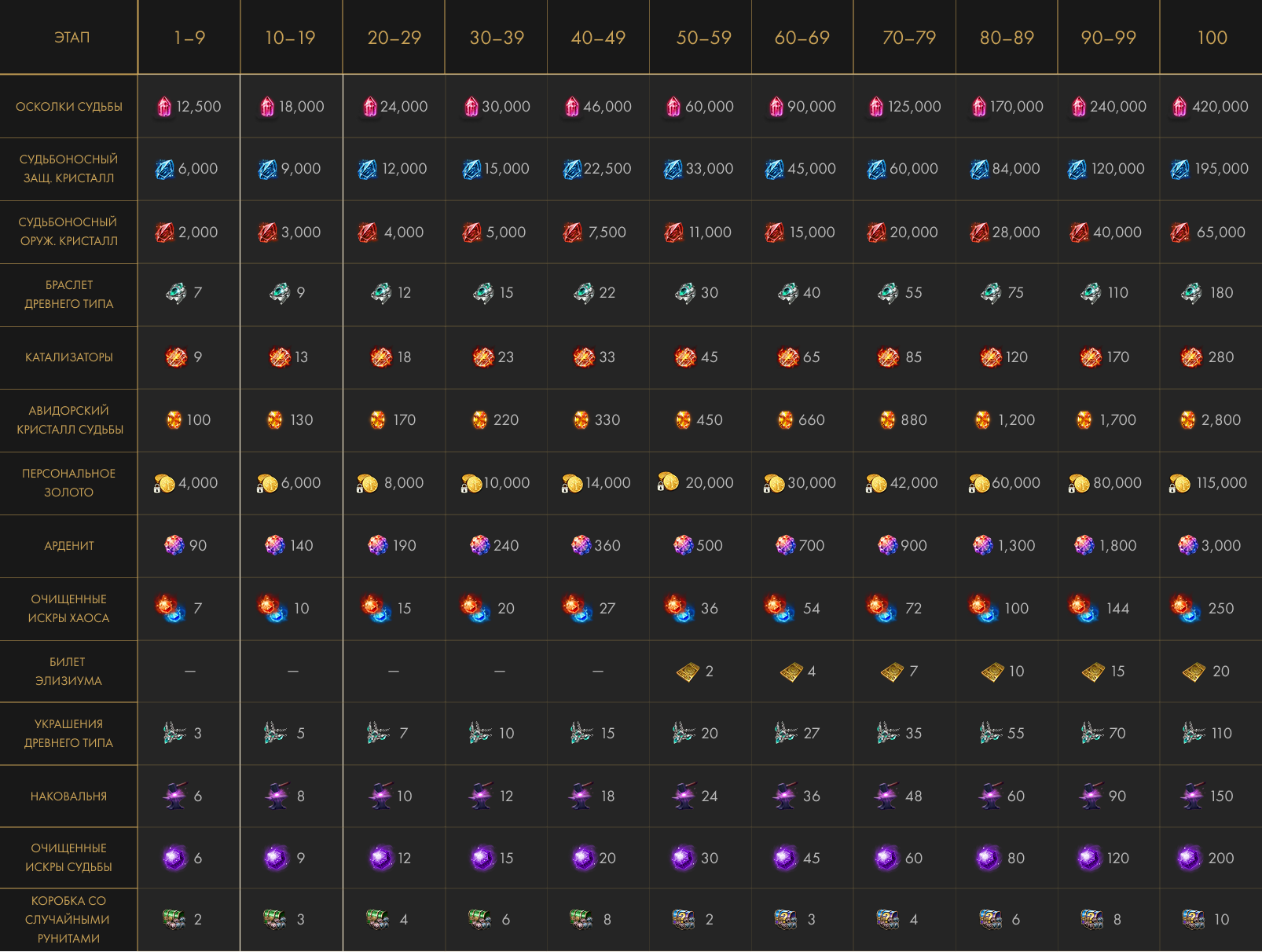Screen dimensions: 1262x952
Task: Click the ardenite gem icon beside 3,000
Action: [1187, 545]
